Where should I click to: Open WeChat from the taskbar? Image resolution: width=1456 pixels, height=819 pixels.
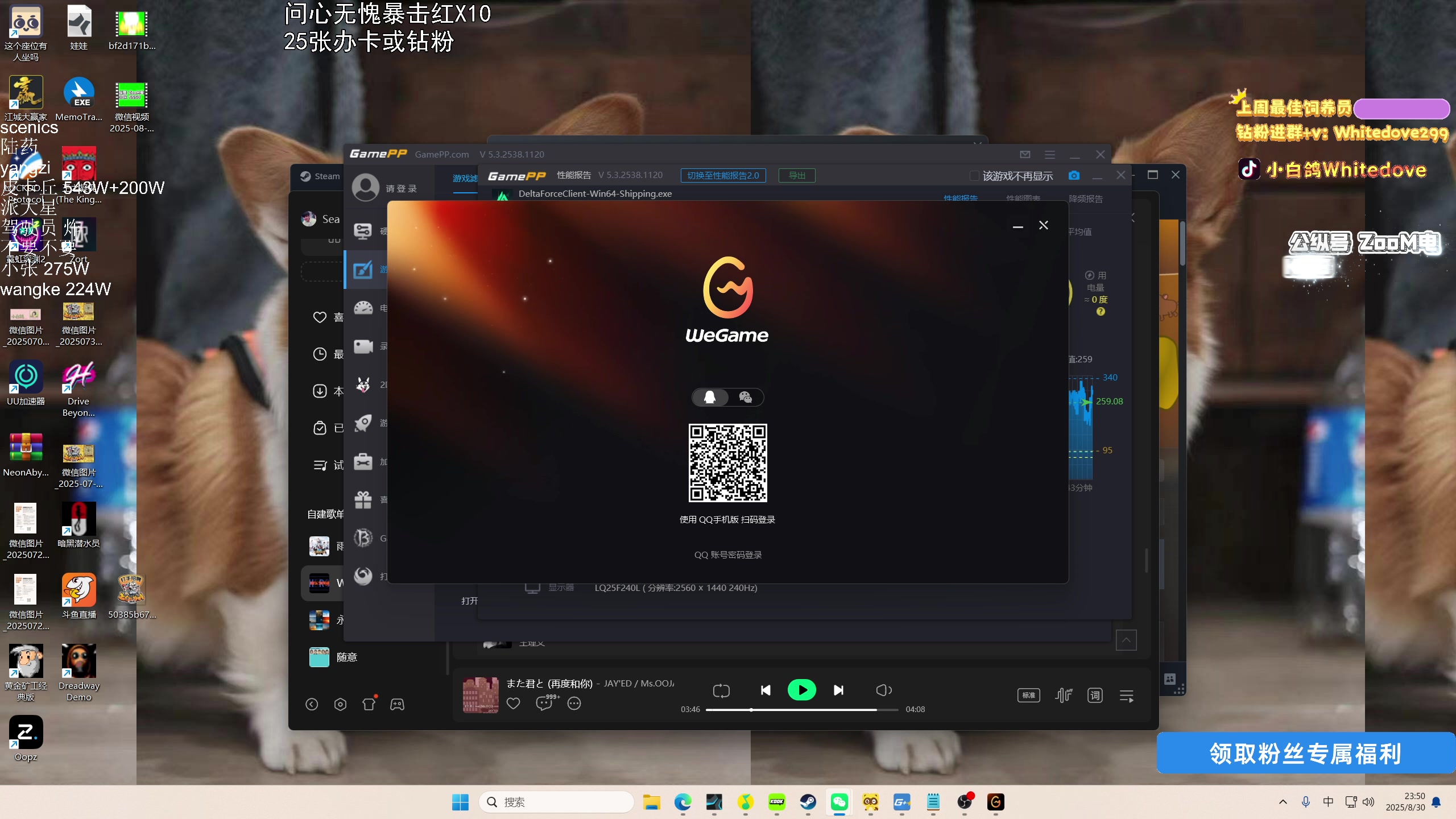(x=839, y=802)
